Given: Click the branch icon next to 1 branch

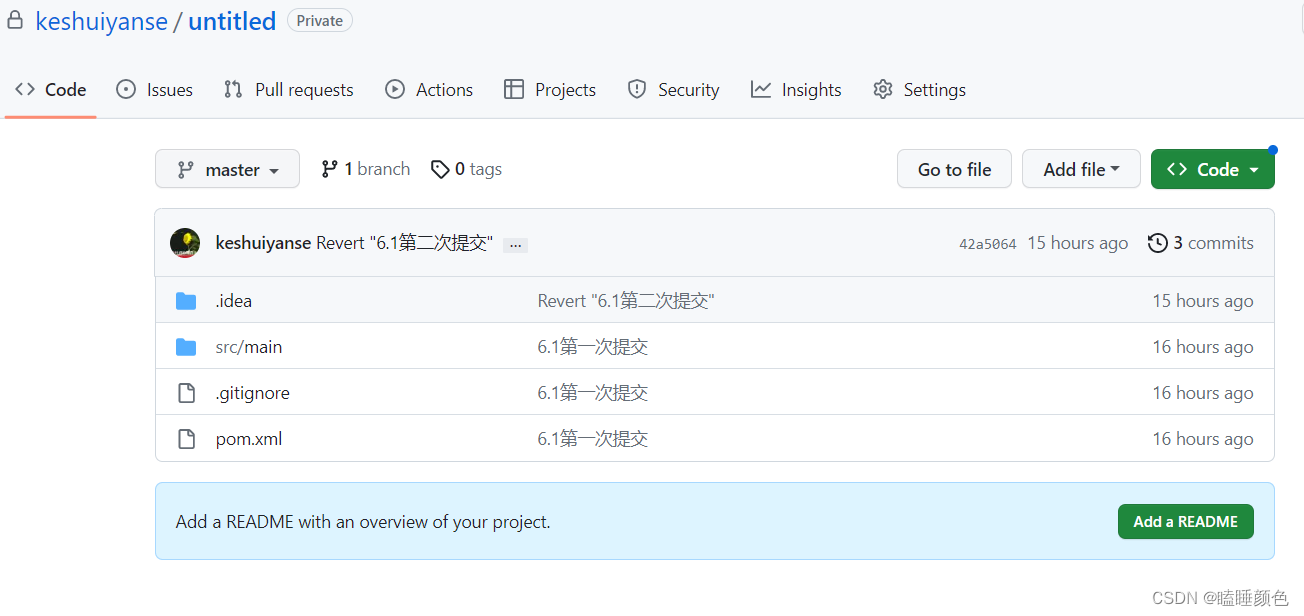Looking at the screenshot, I should pos(329,169).
